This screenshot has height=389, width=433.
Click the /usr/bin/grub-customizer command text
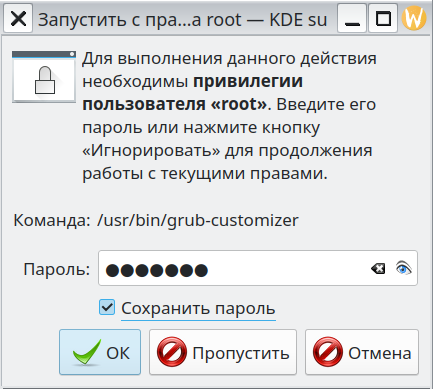coord(198,220)
